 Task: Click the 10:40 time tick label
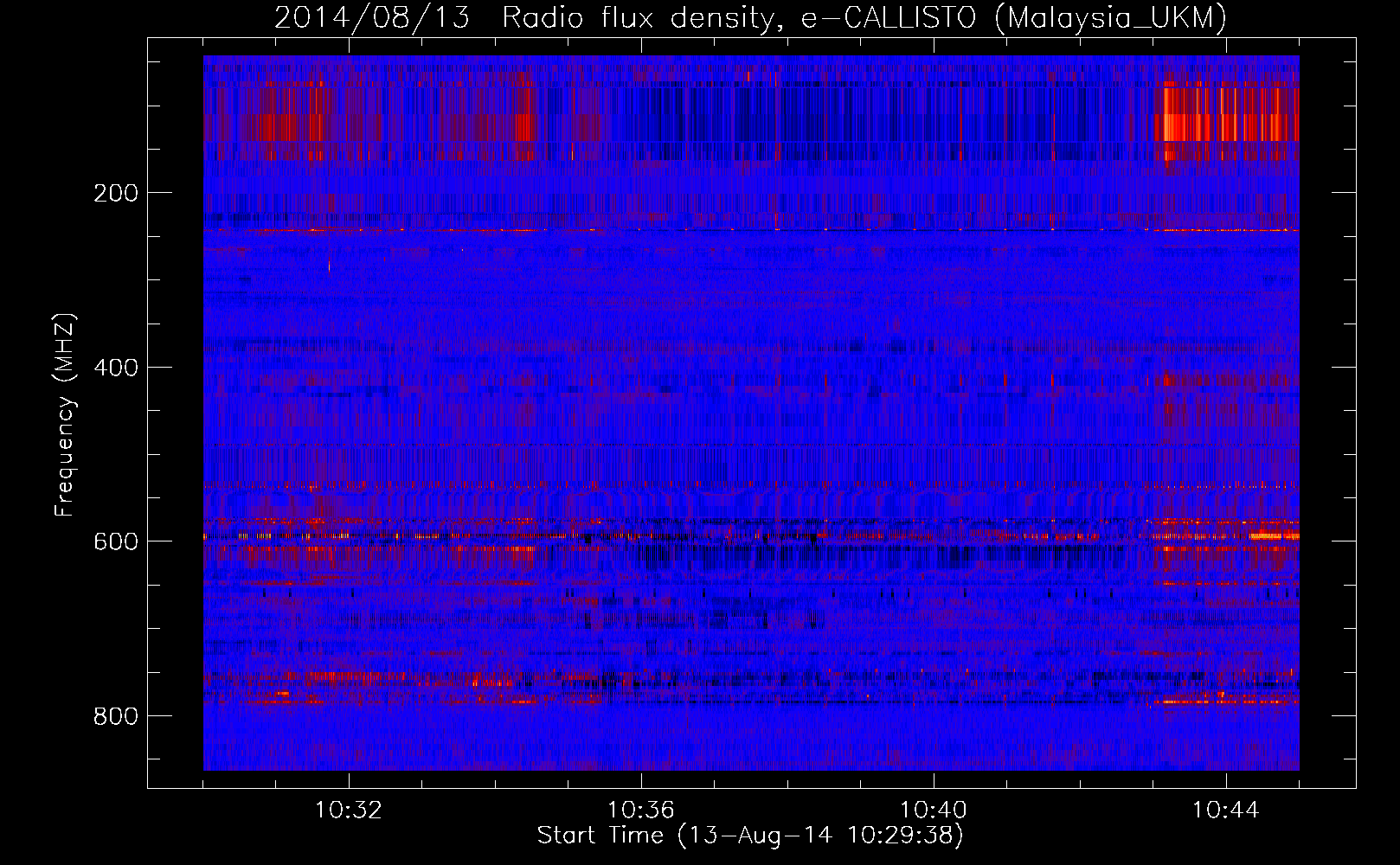coord(933,811)
